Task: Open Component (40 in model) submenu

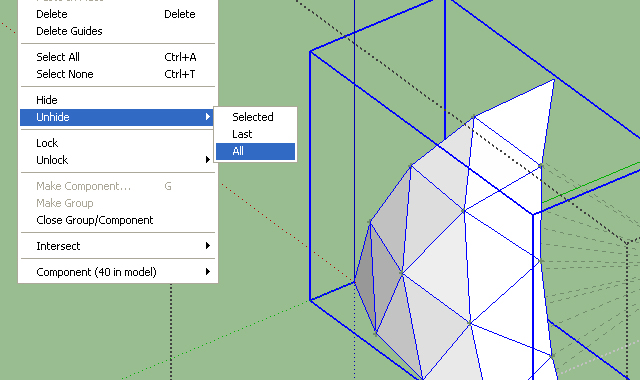Action: [118, 272]
